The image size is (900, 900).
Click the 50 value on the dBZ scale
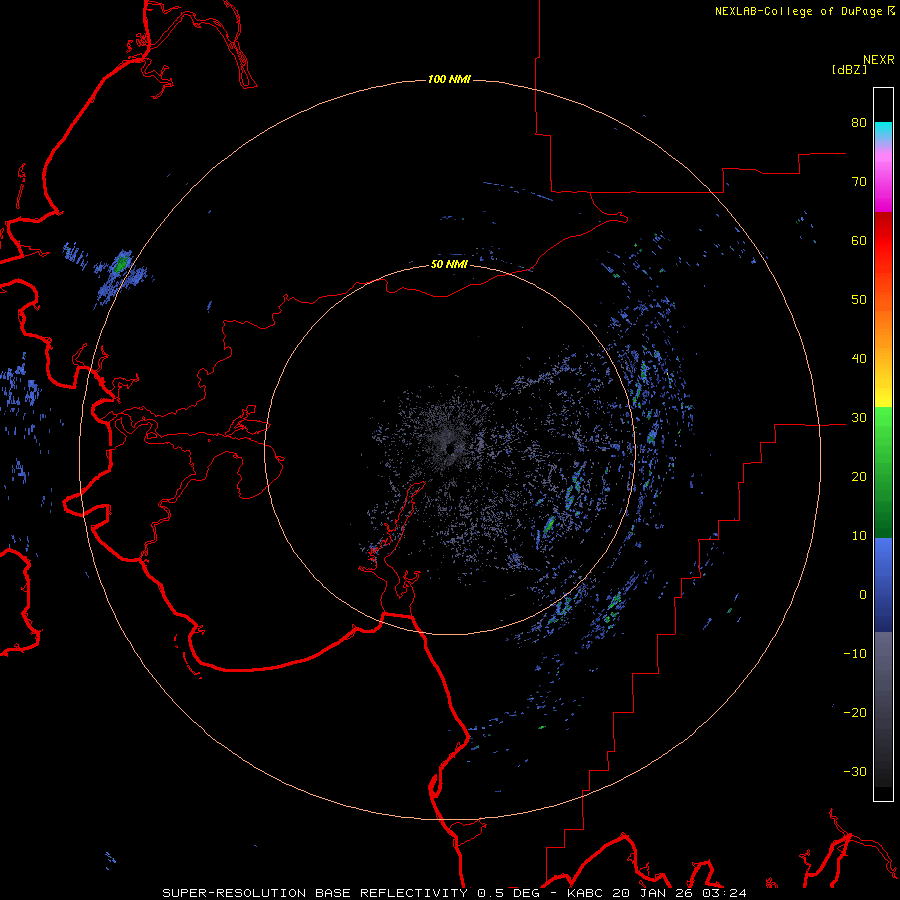[859, 300]
